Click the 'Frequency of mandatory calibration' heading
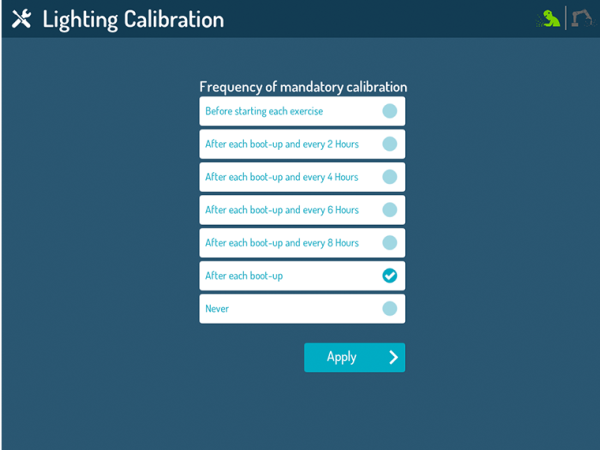 click(303, 87)
